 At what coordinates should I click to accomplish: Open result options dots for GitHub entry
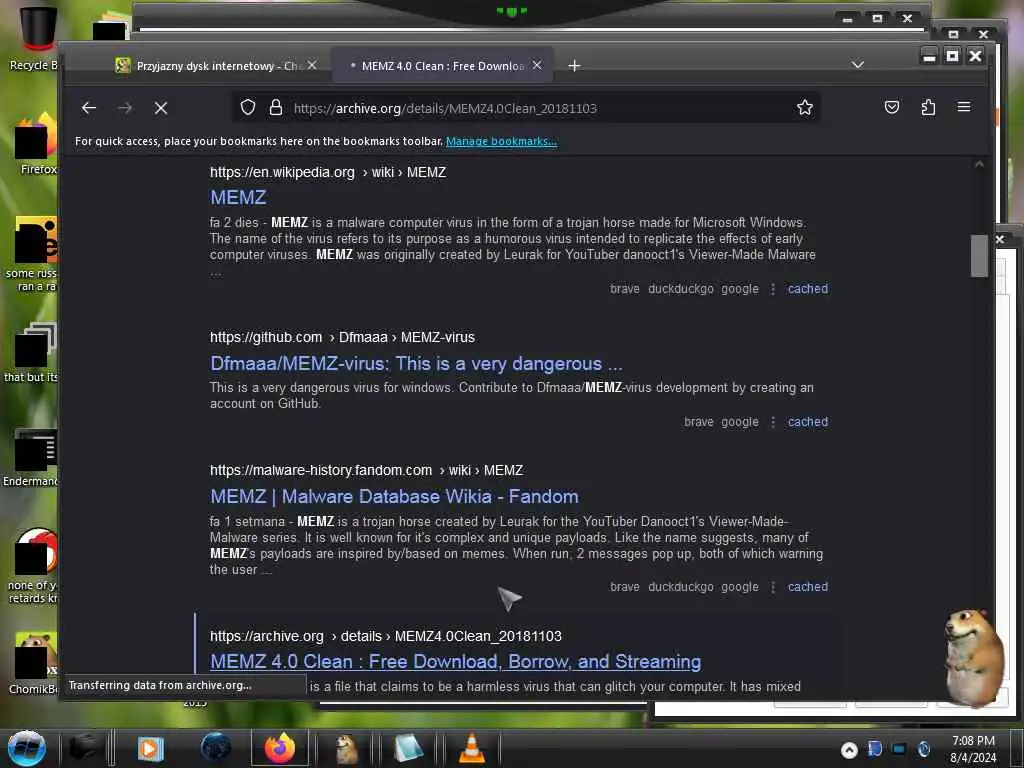click(773, 422)
